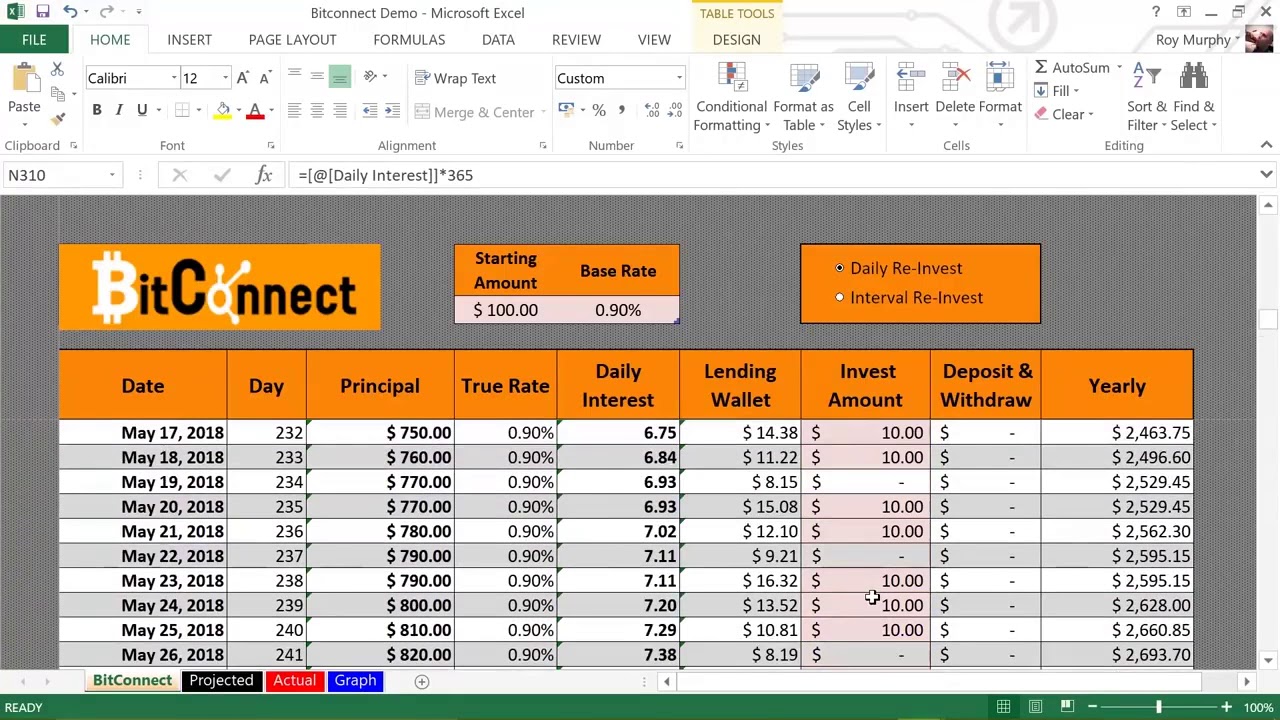This screenshot has height=720, width=1280.
Task: Toggle bold formatting
Action: tap(97, 110)
